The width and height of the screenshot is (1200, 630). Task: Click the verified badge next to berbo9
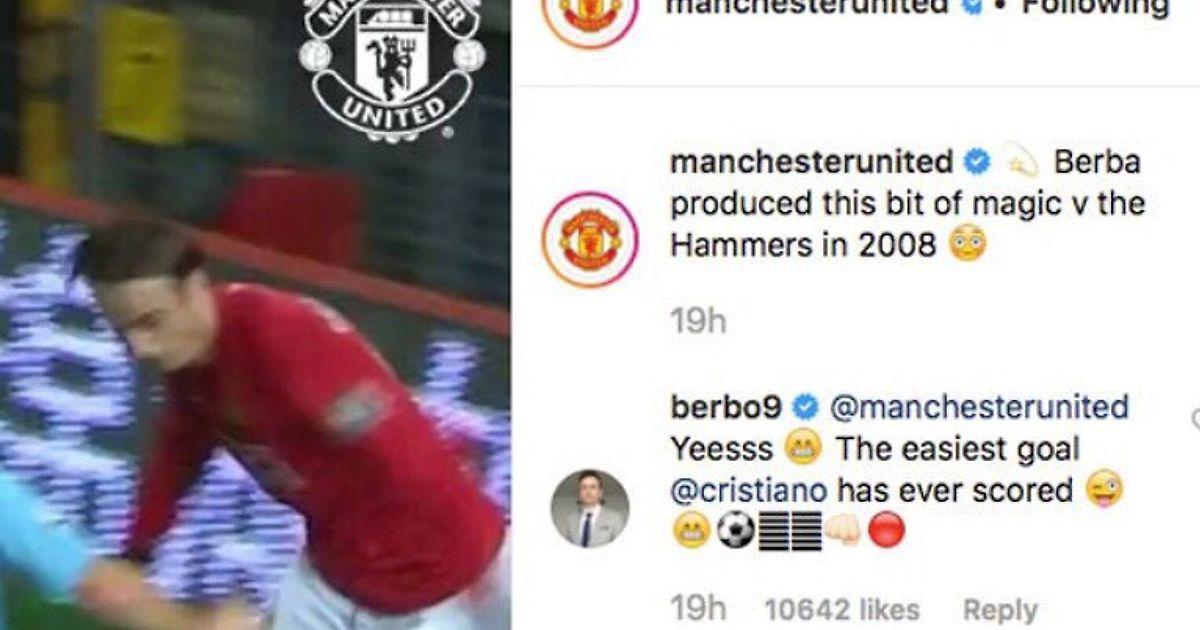click(x=805, y=408)
